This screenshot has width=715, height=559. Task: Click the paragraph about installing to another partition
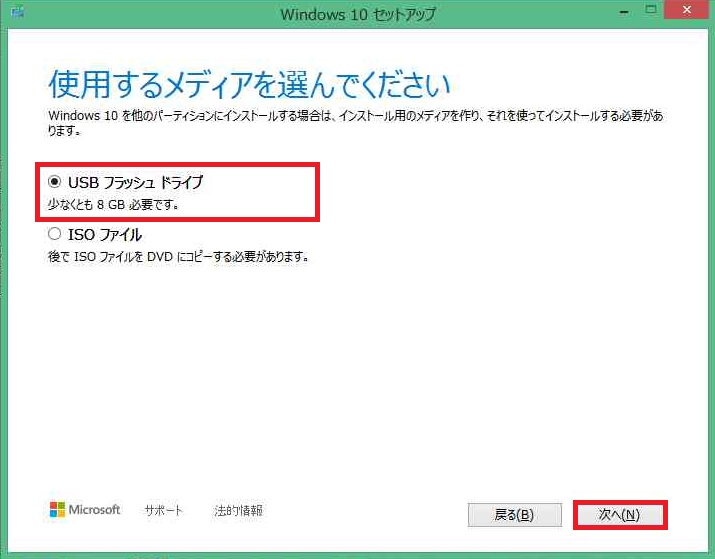pos(356,123)
